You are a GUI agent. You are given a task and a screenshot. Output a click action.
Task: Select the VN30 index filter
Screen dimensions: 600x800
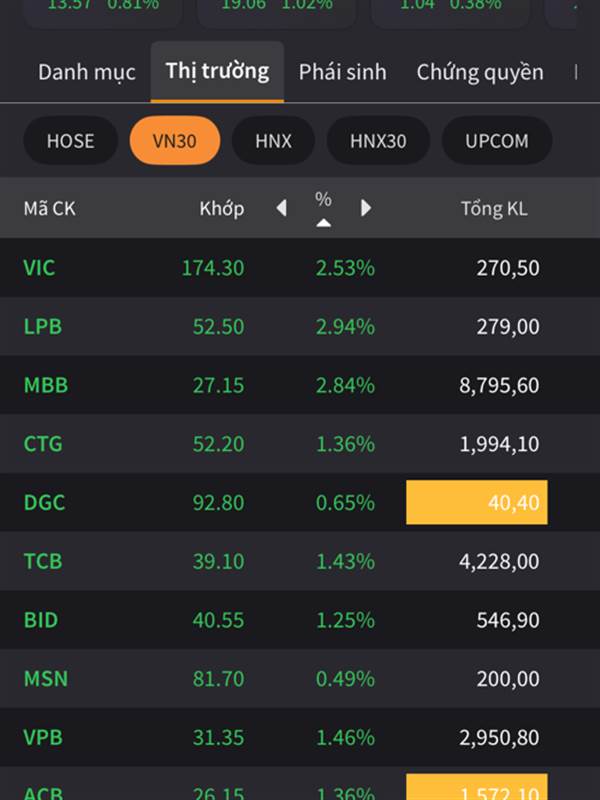tap(175, 140)
